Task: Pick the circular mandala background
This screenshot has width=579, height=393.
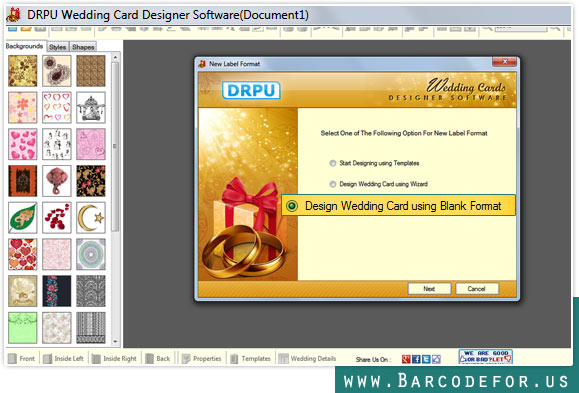Action: tap(91, 254)
